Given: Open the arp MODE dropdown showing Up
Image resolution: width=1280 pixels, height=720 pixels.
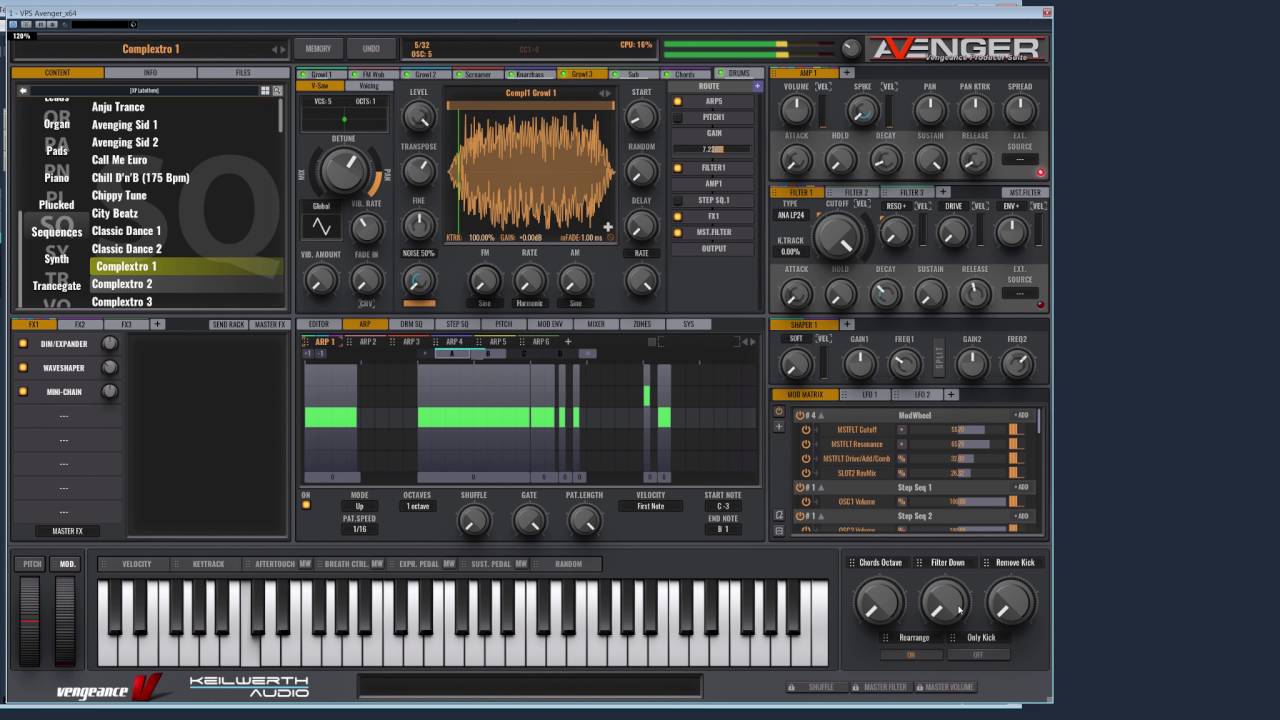Looking at the screenshot, I should pyautogui.click(x=359, y=506).
